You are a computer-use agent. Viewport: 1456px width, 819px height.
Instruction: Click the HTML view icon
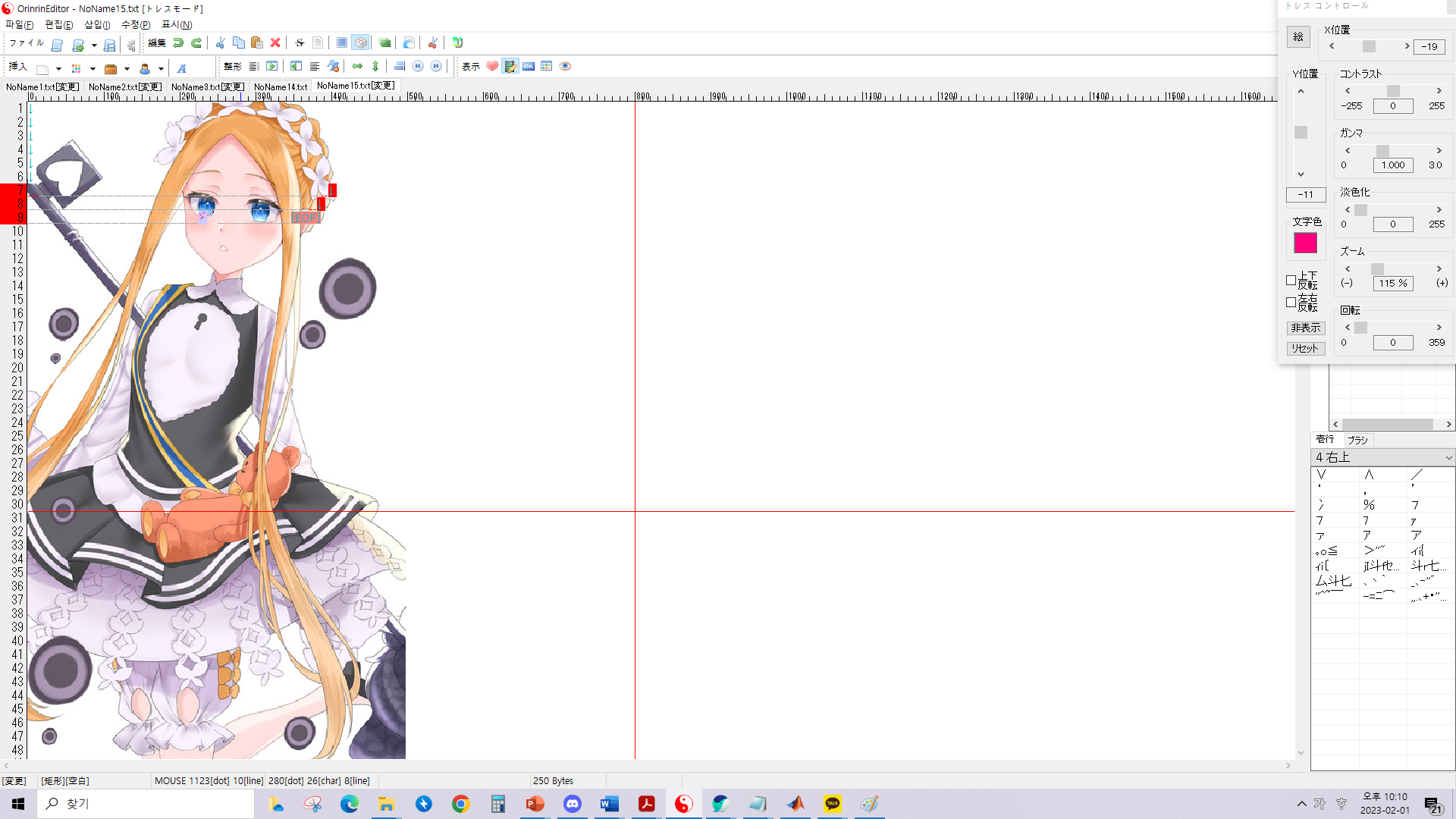529,67
